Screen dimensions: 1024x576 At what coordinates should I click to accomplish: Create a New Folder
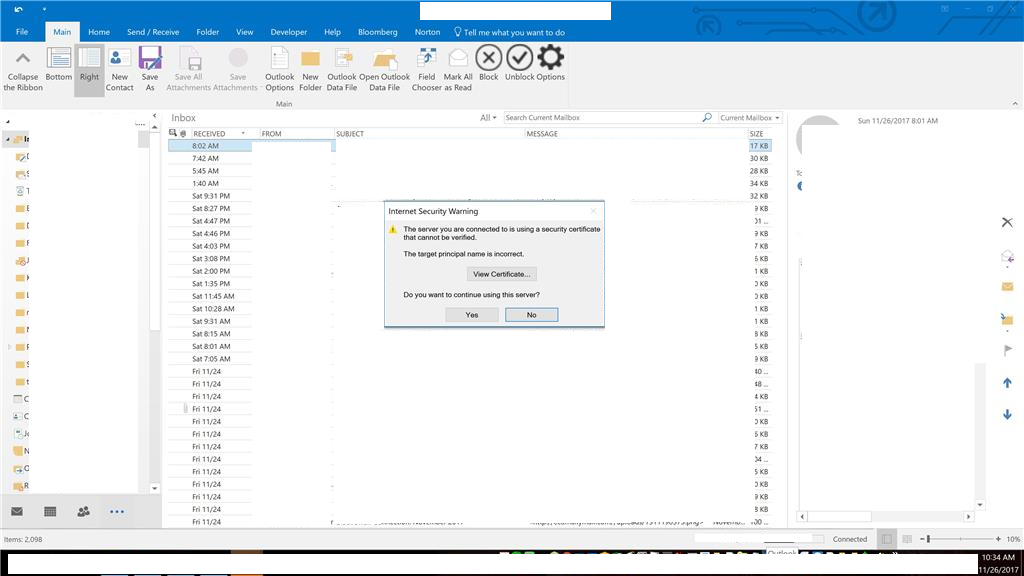click(310, 69)
